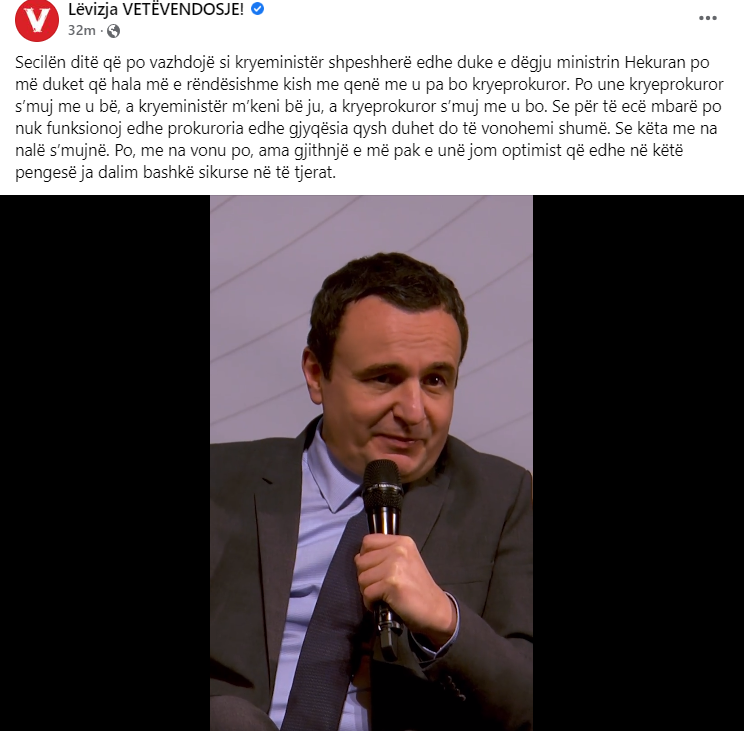Click the black bar right of the video
The image size is (744, 731).
[638, 463]
